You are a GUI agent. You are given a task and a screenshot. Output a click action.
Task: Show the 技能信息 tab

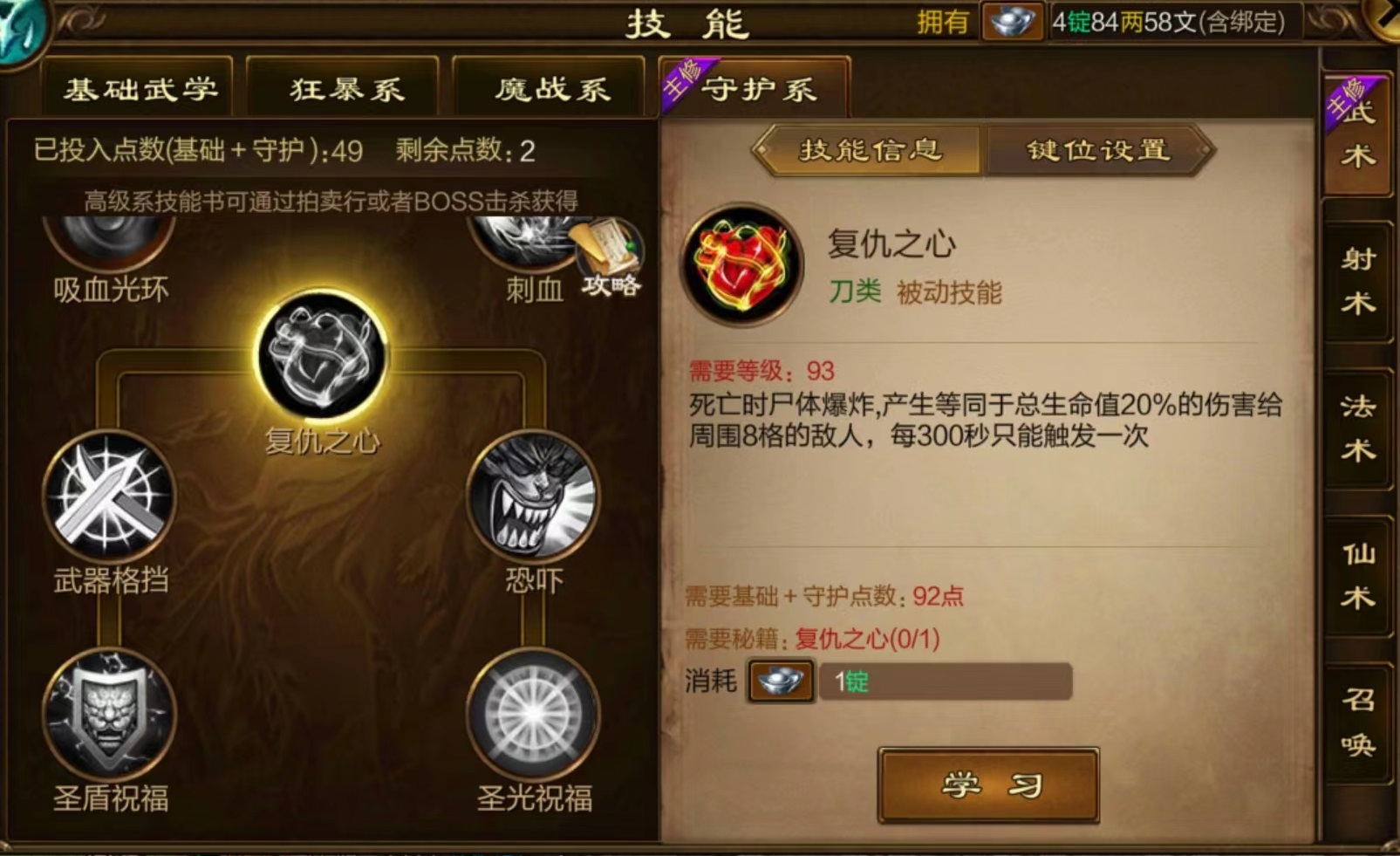(x=870, y=150)
